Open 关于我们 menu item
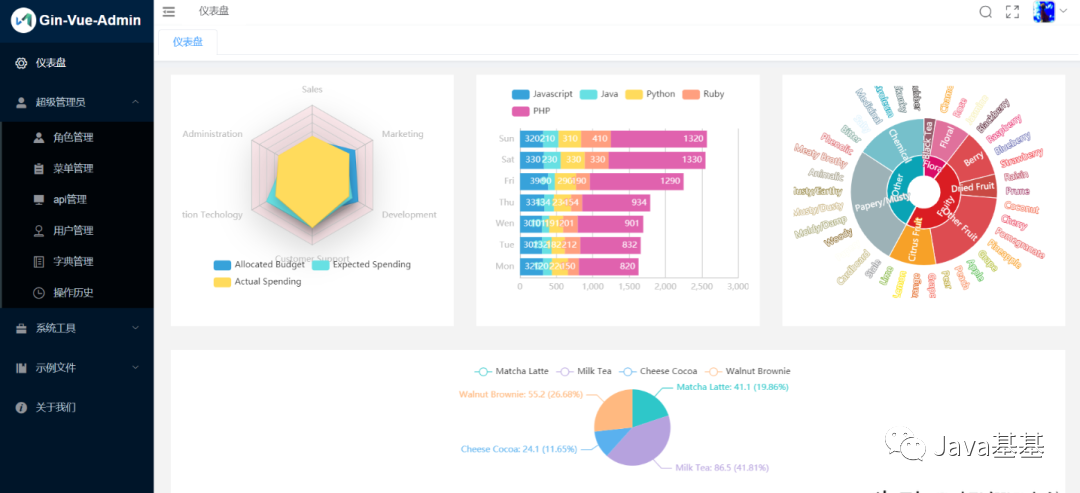Viewport: 1080px width, 493px height. coord(76,408)
